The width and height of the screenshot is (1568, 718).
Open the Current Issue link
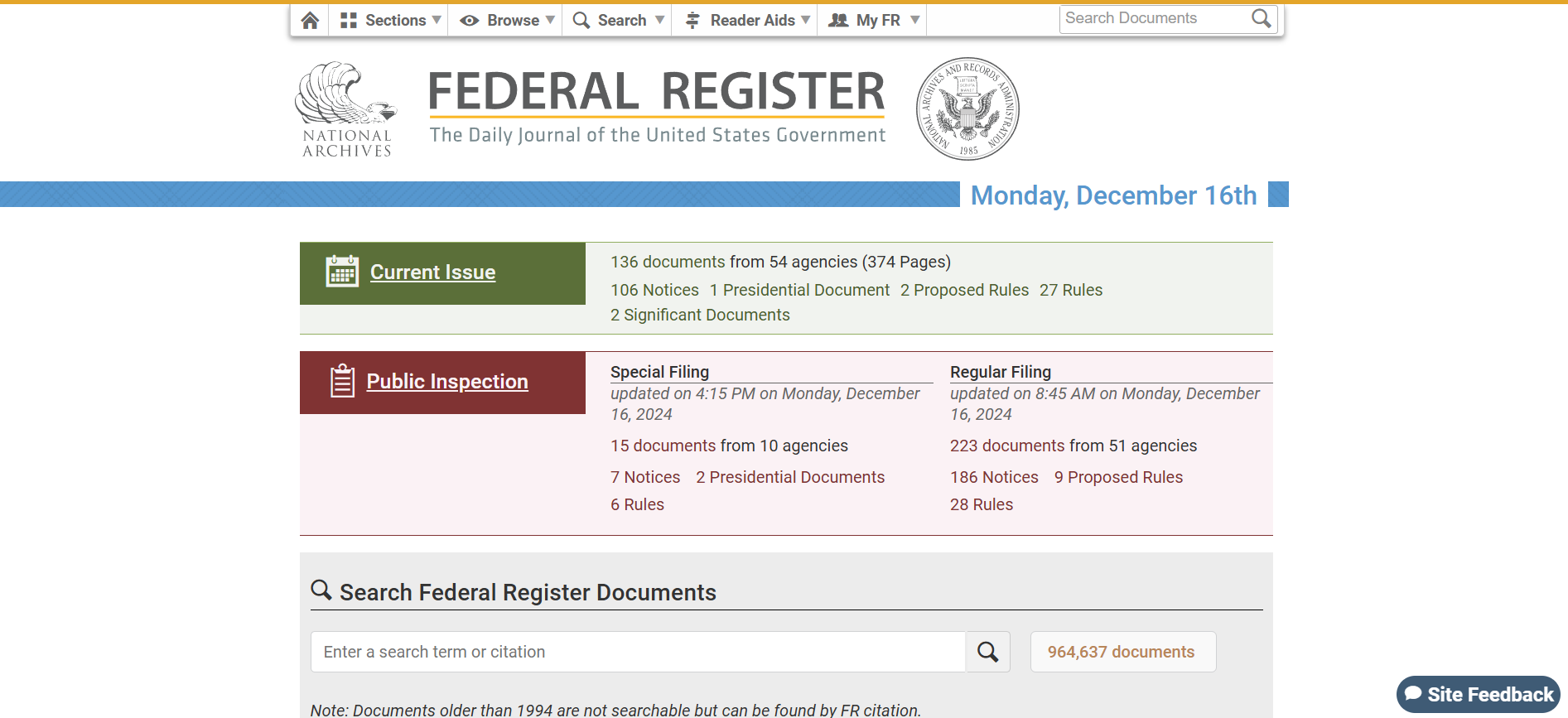click(x=432, y=272)
